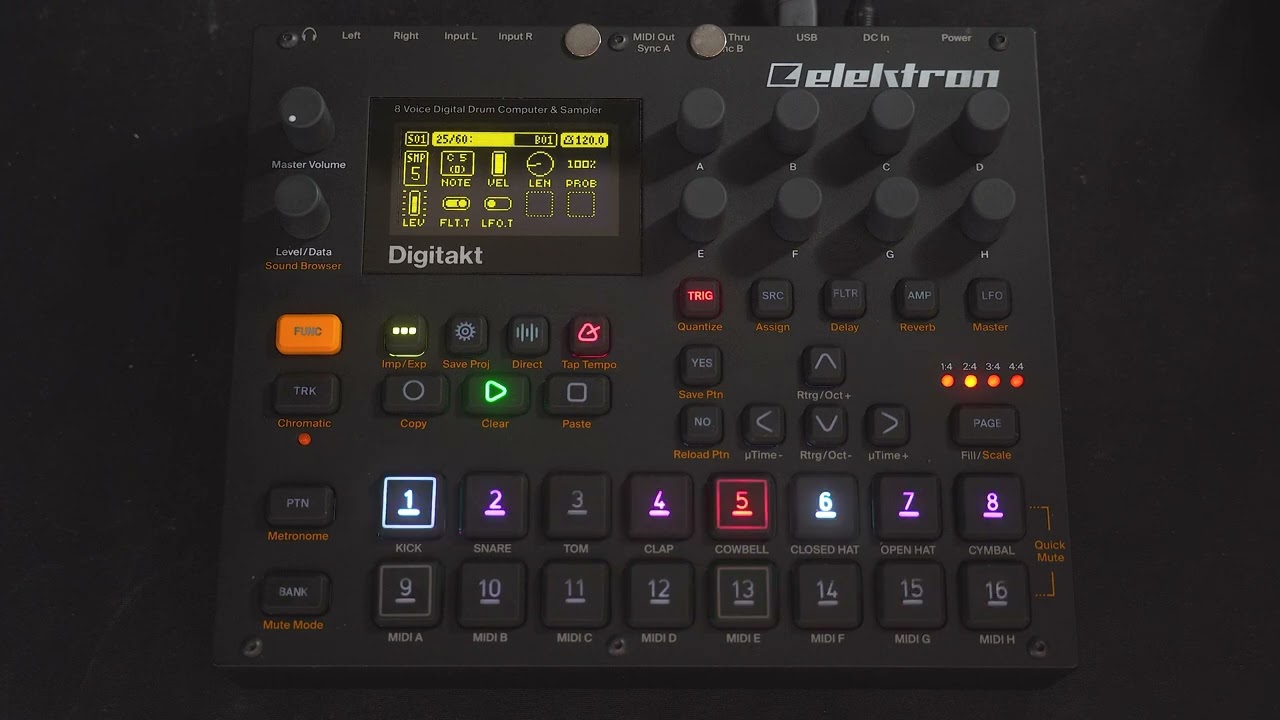The image size is (1280, 720).
Task: Click the LEV parameter on the display
Action: click(x=414, y=209)
